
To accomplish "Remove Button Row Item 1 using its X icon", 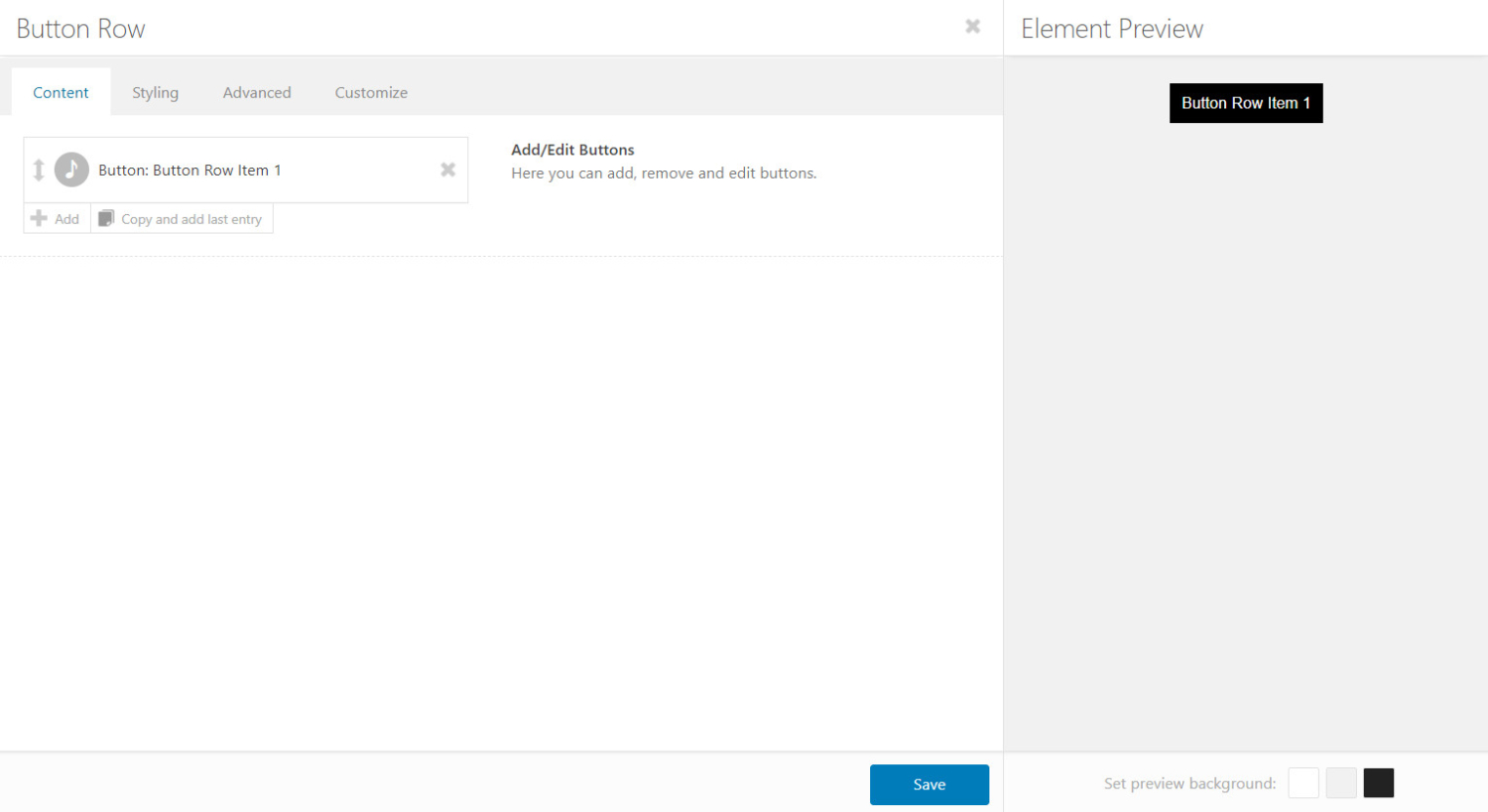I will point(447,169).
